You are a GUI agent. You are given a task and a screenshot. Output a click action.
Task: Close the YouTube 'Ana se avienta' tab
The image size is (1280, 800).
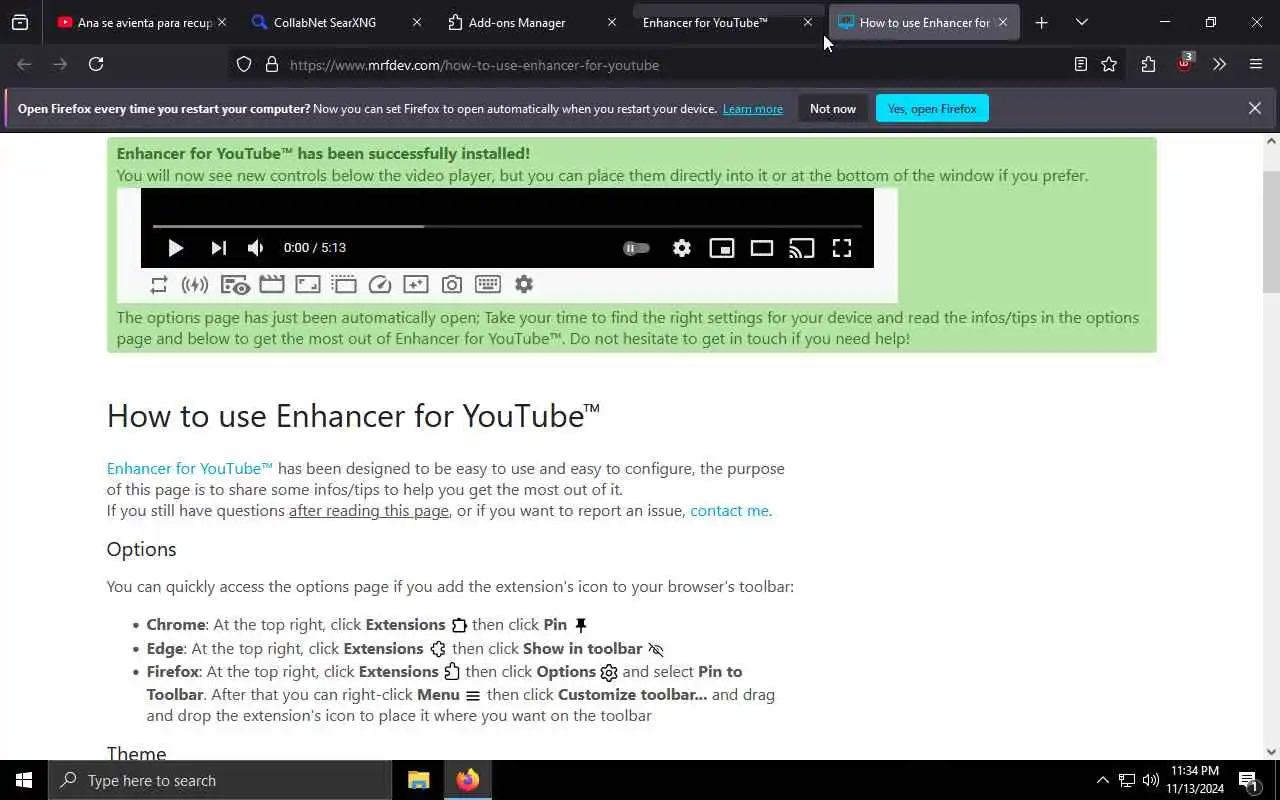(222, 22)
